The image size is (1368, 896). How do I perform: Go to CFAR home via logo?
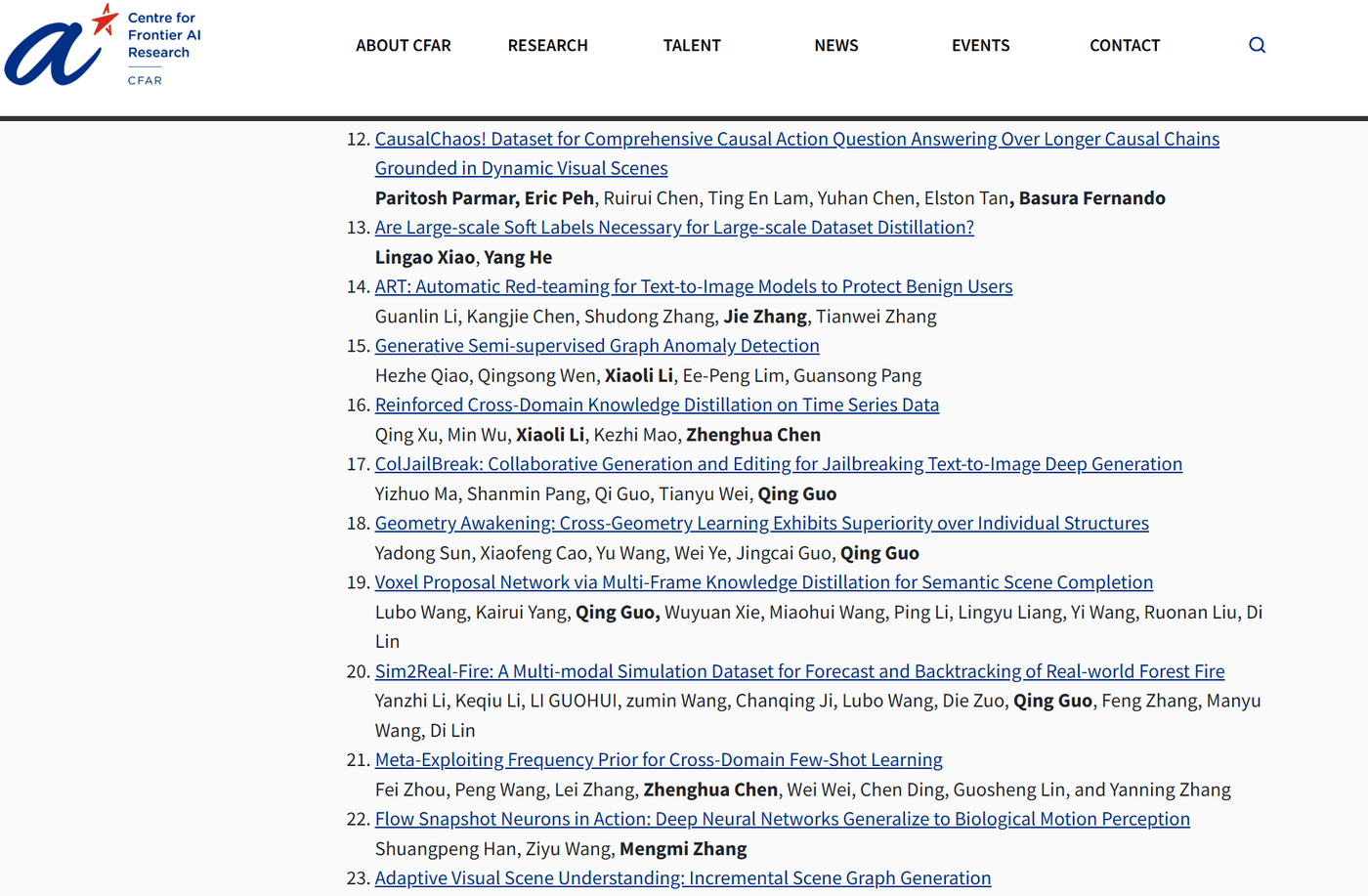103,45
